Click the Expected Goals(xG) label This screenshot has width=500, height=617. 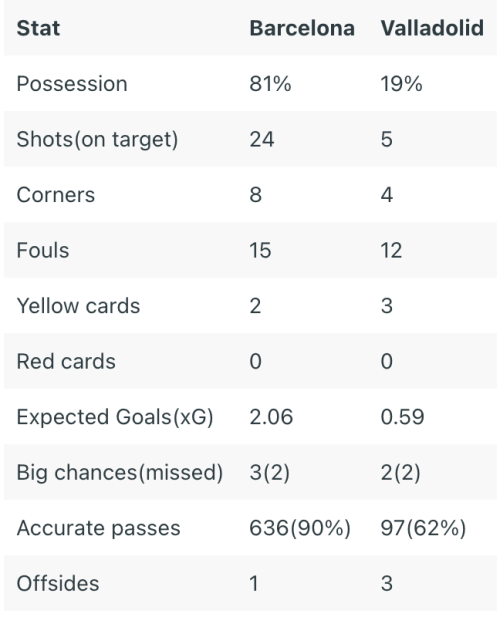115,417
